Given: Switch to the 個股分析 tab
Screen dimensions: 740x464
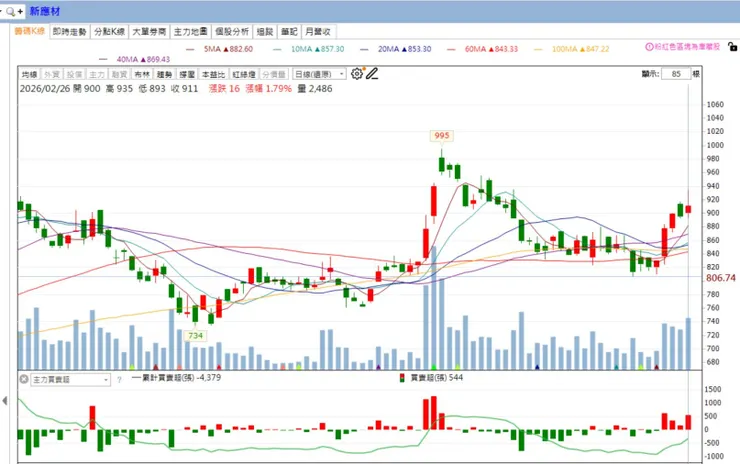Looking at the screenshot, I should [232, 32].
